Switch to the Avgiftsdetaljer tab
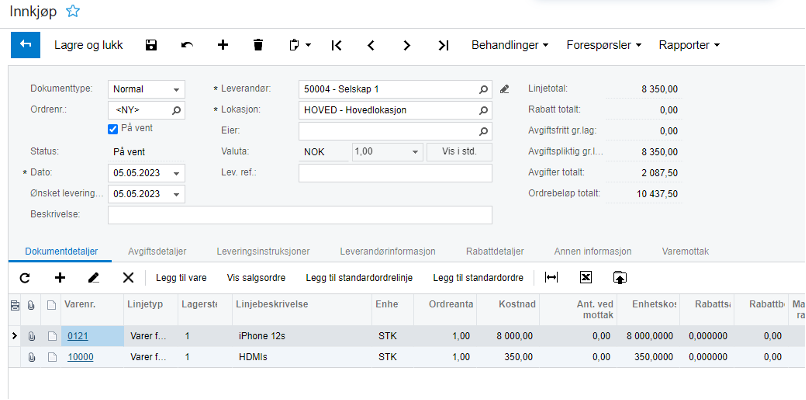 [158, 251]
